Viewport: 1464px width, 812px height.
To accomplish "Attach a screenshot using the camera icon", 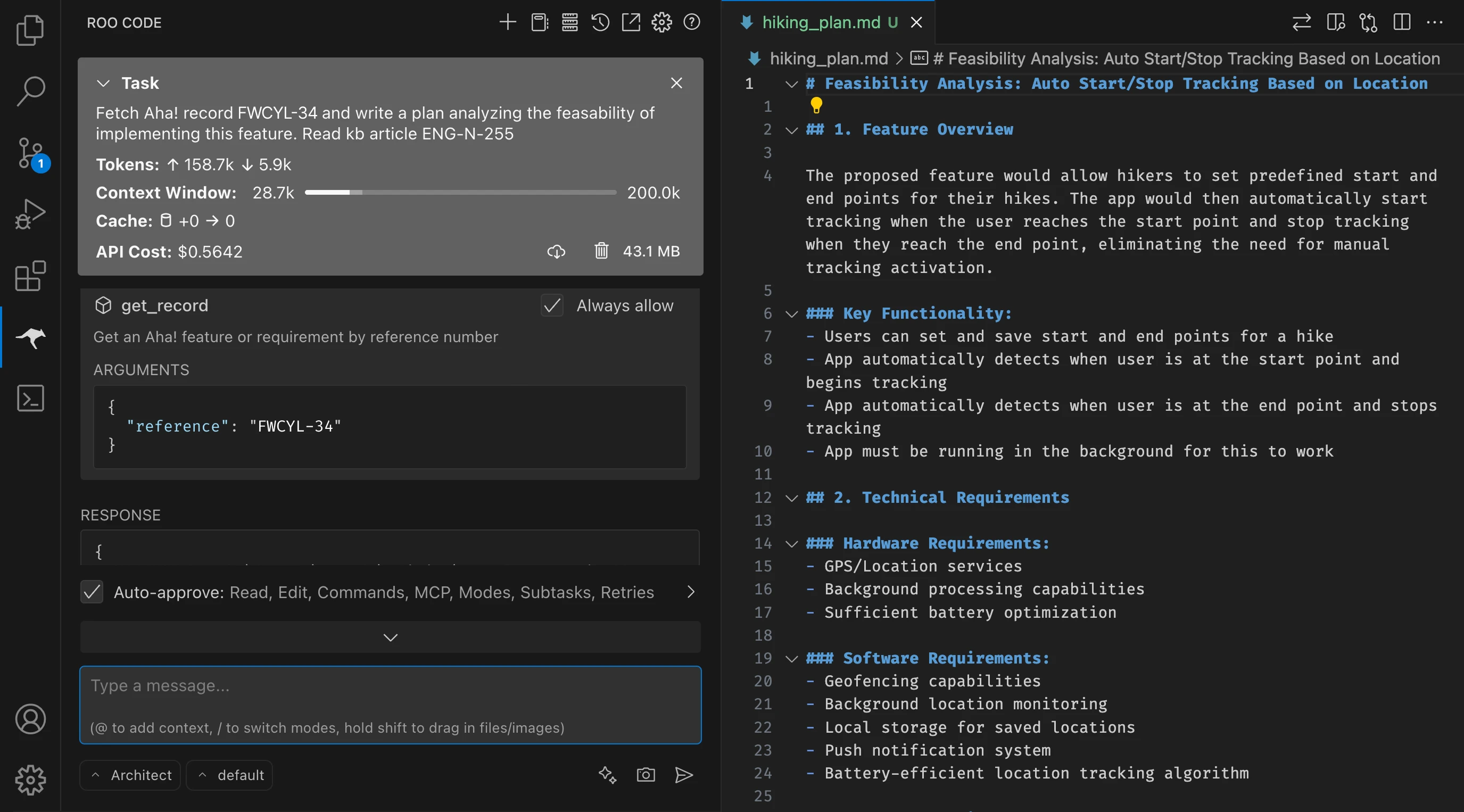I will click(x=646, y=775).
